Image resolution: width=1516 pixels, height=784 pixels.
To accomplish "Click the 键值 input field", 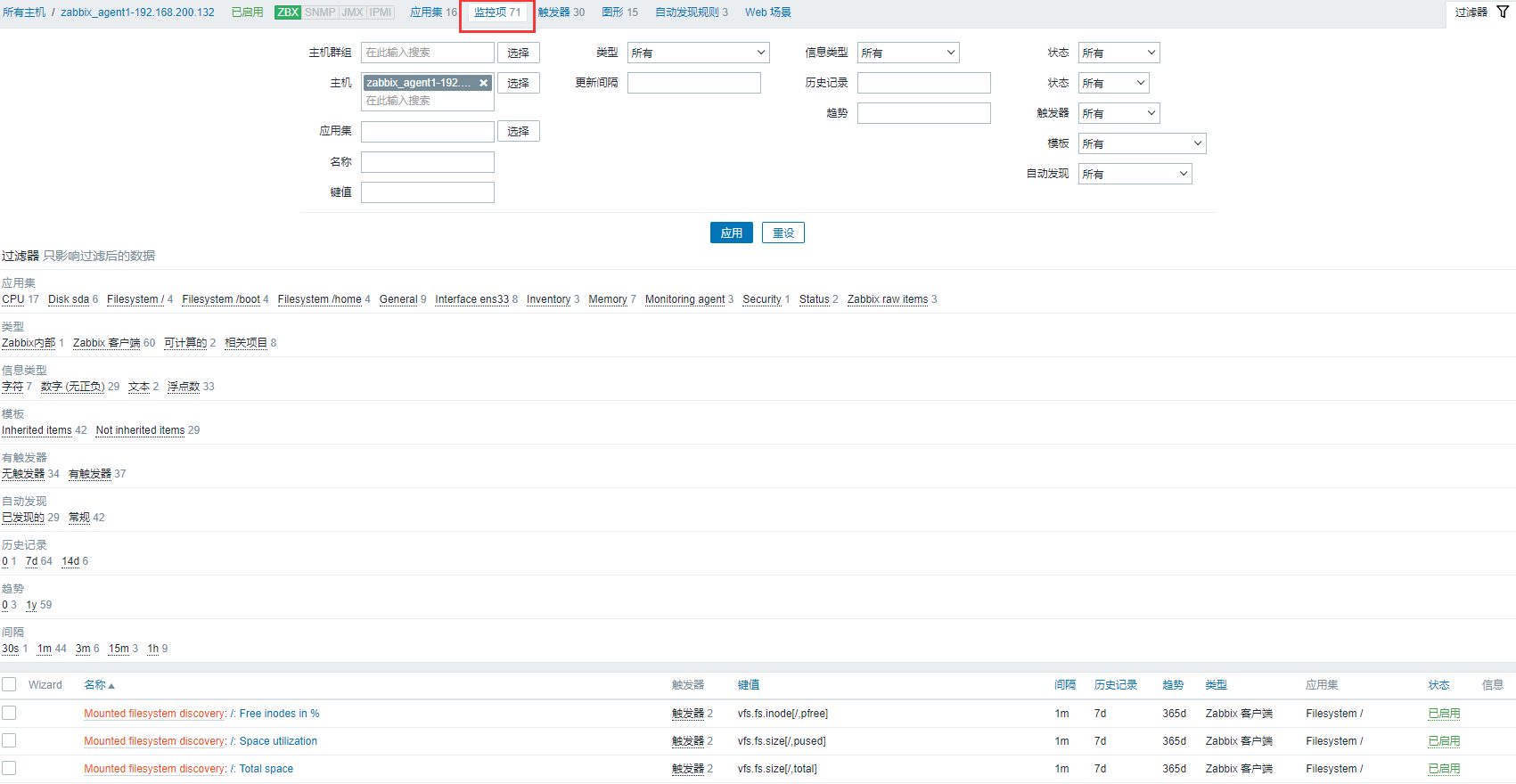I will coord(428,192).
